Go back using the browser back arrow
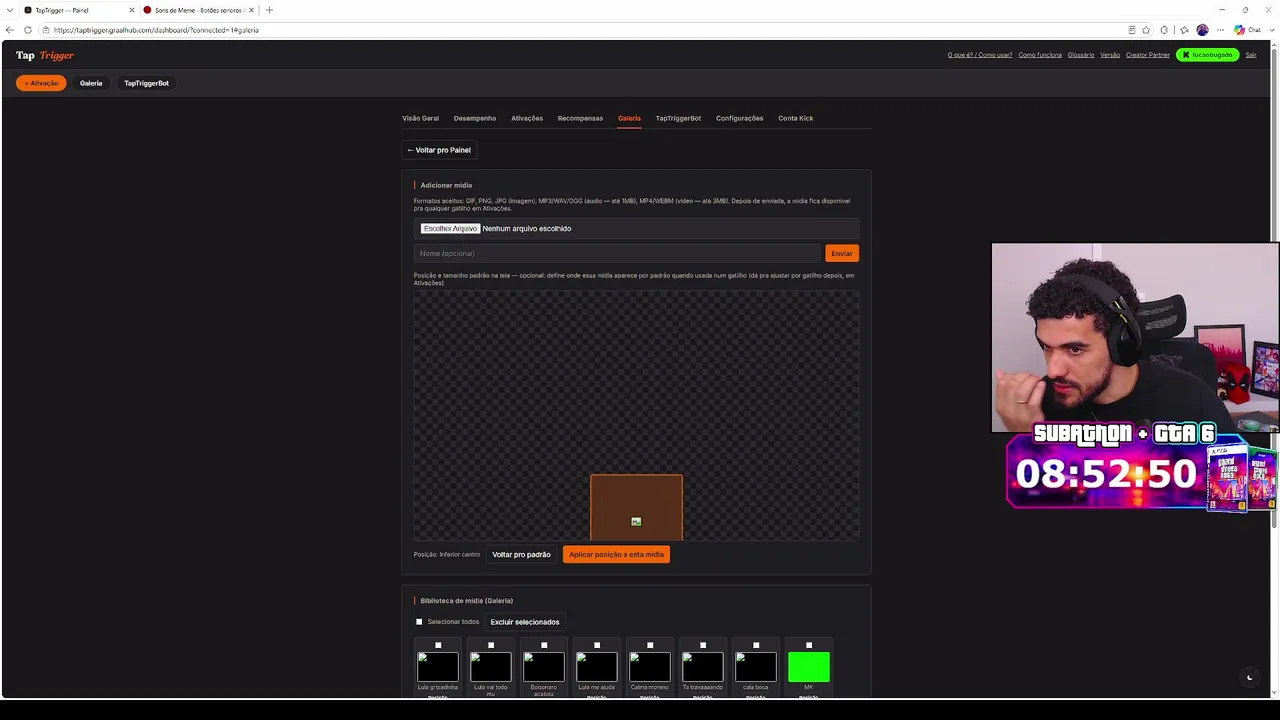Screen dimensions: 1280x720 tap(10, 30)
